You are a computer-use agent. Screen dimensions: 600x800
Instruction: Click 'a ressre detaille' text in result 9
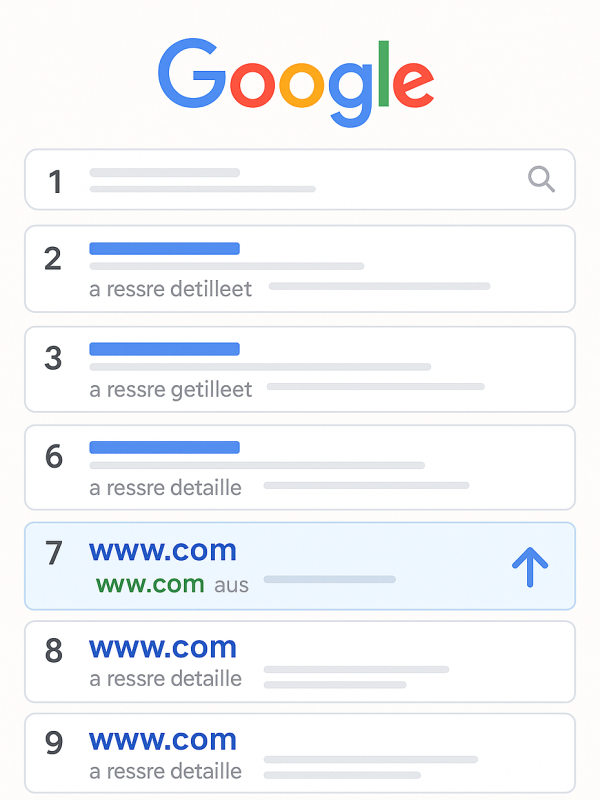pos(165,771)
